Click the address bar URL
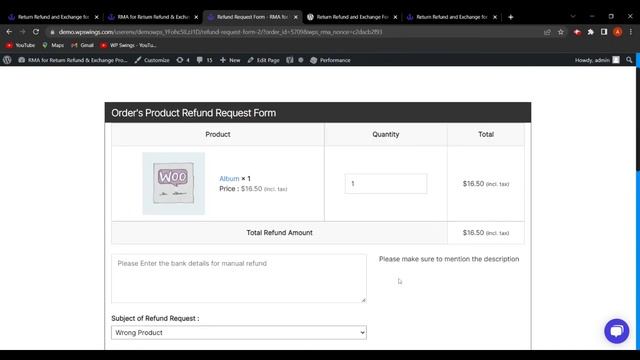This screenshot has height=360, width=640. [x=220, y=32]
